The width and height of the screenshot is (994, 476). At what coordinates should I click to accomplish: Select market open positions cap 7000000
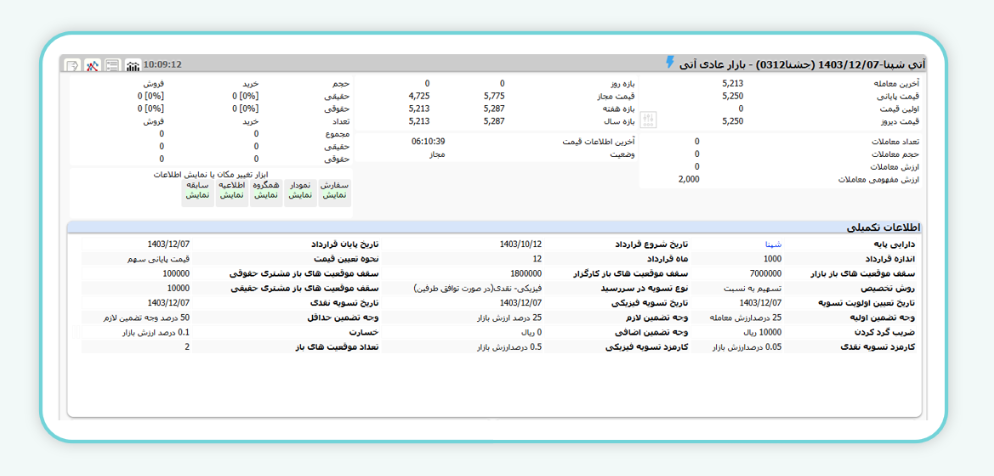pyautogui.click(x=766, y=274)
